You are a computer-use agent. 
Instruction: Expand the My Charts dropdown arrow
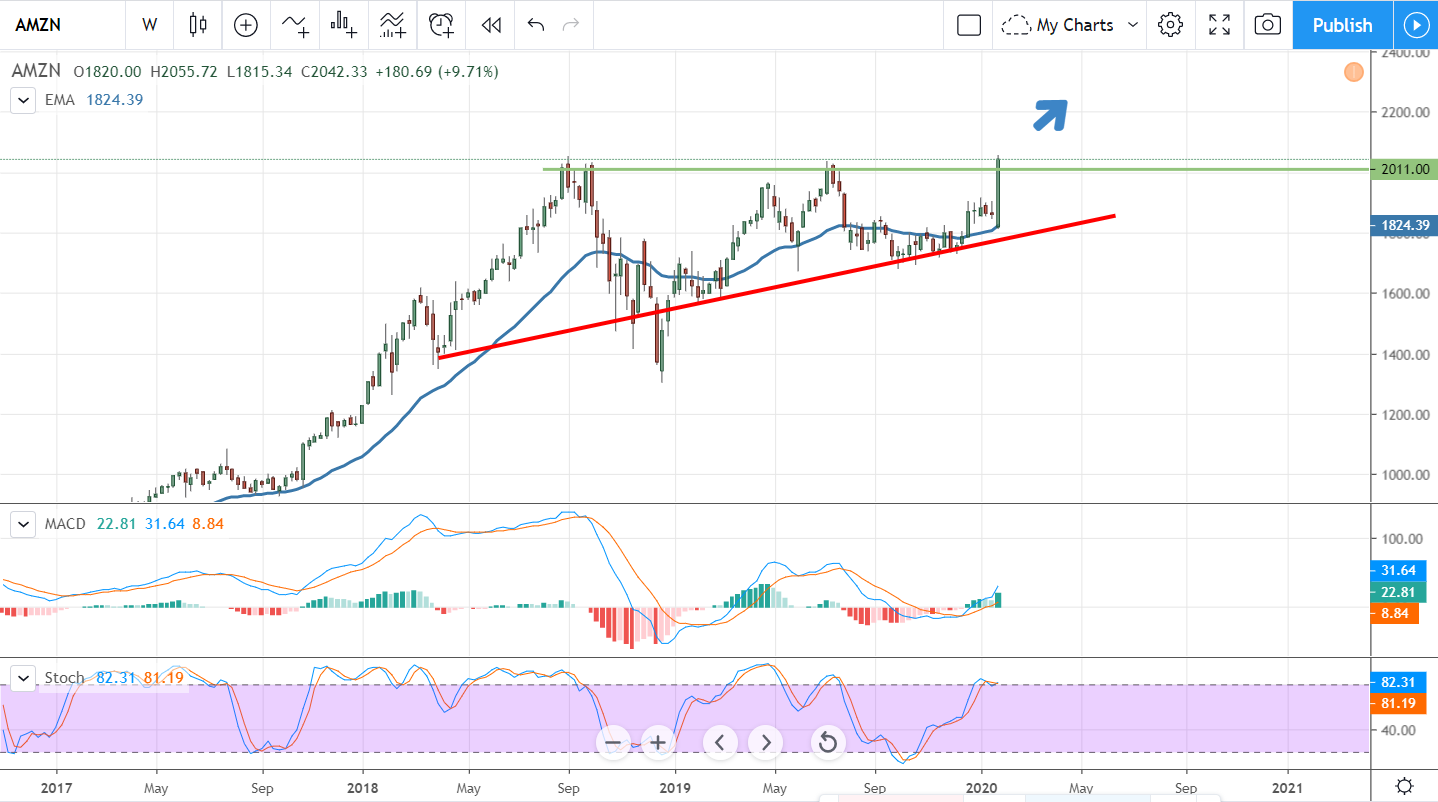(1133, 25)
